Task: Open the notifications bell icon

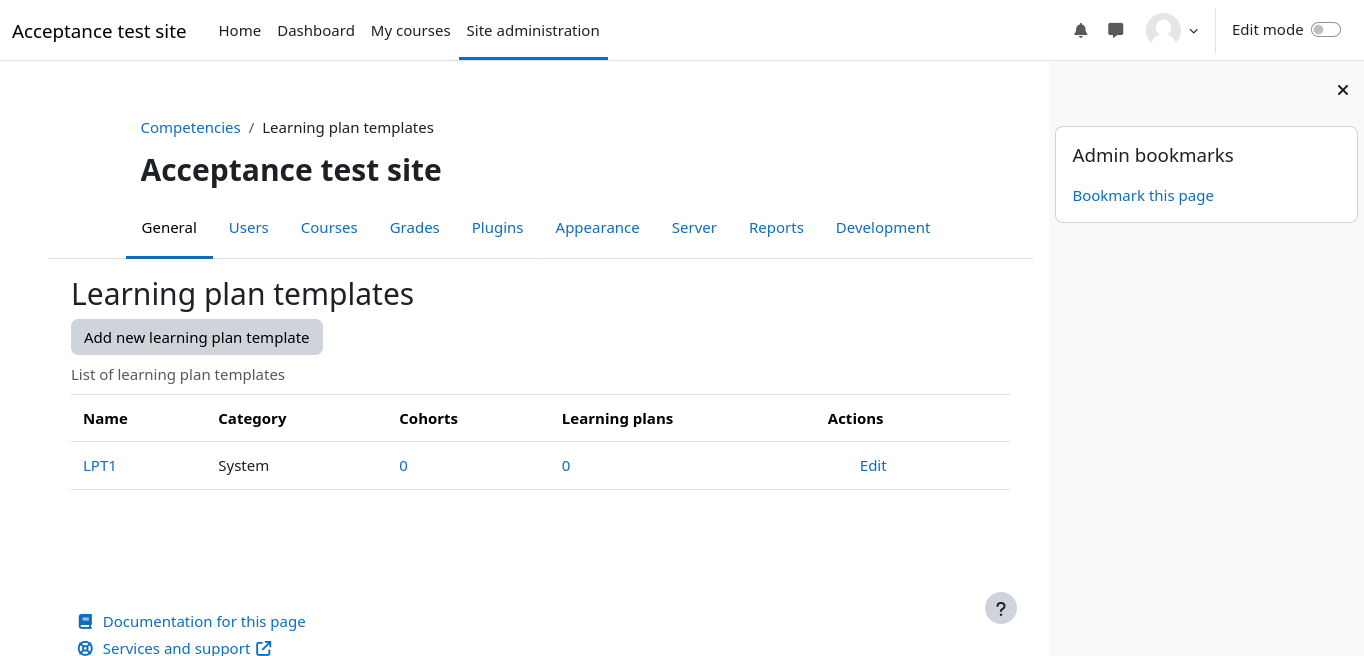Action: [1080, 30]
